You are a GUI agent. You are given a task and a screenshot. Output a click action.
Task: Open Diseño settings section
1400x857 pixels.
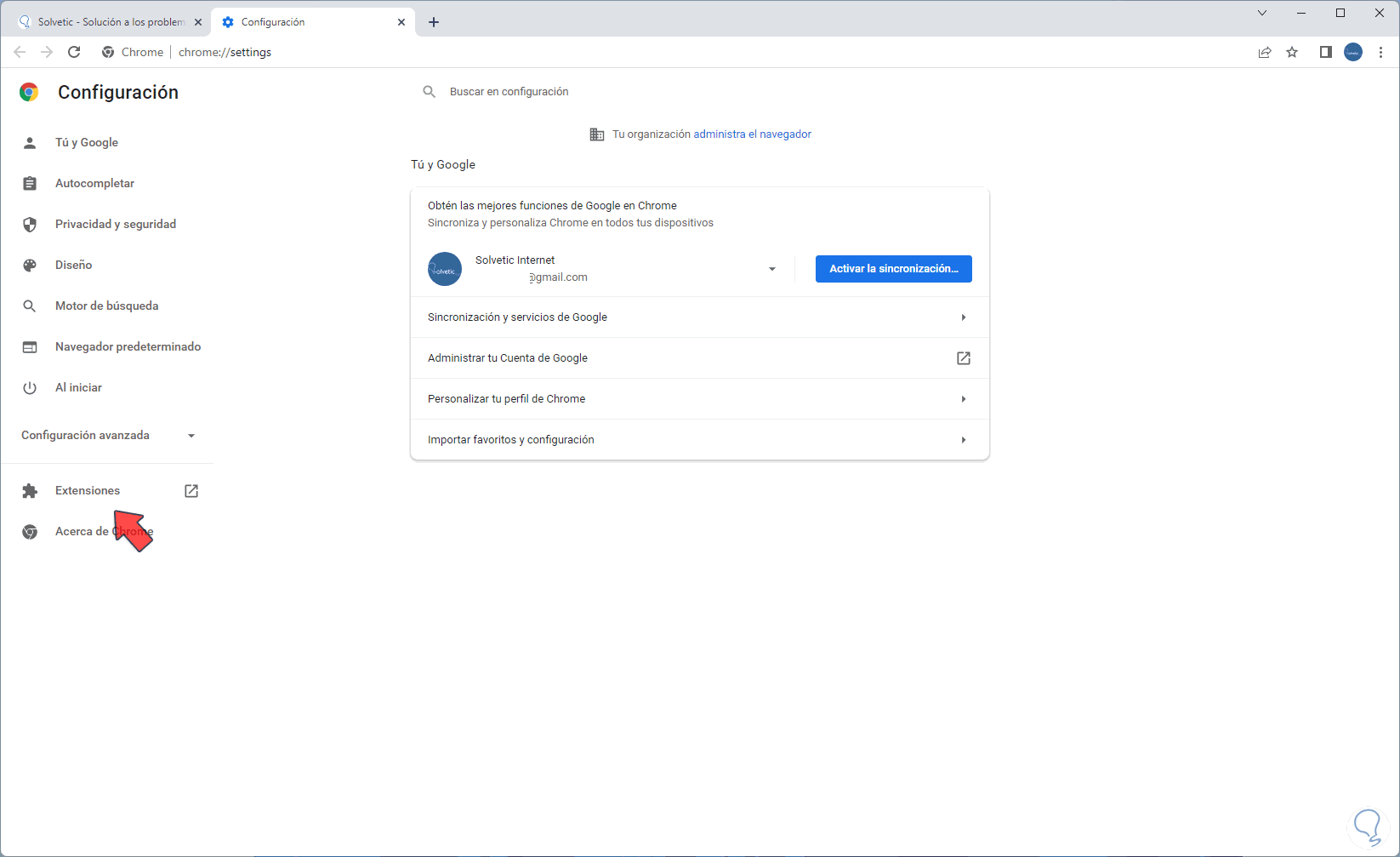point(73,265)
